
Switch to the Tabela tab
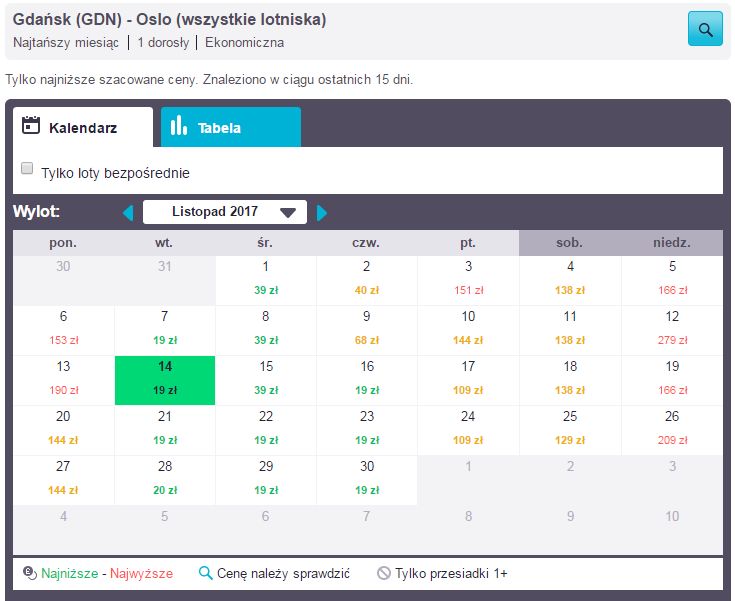pyautogui.click(x=230, y=128)
